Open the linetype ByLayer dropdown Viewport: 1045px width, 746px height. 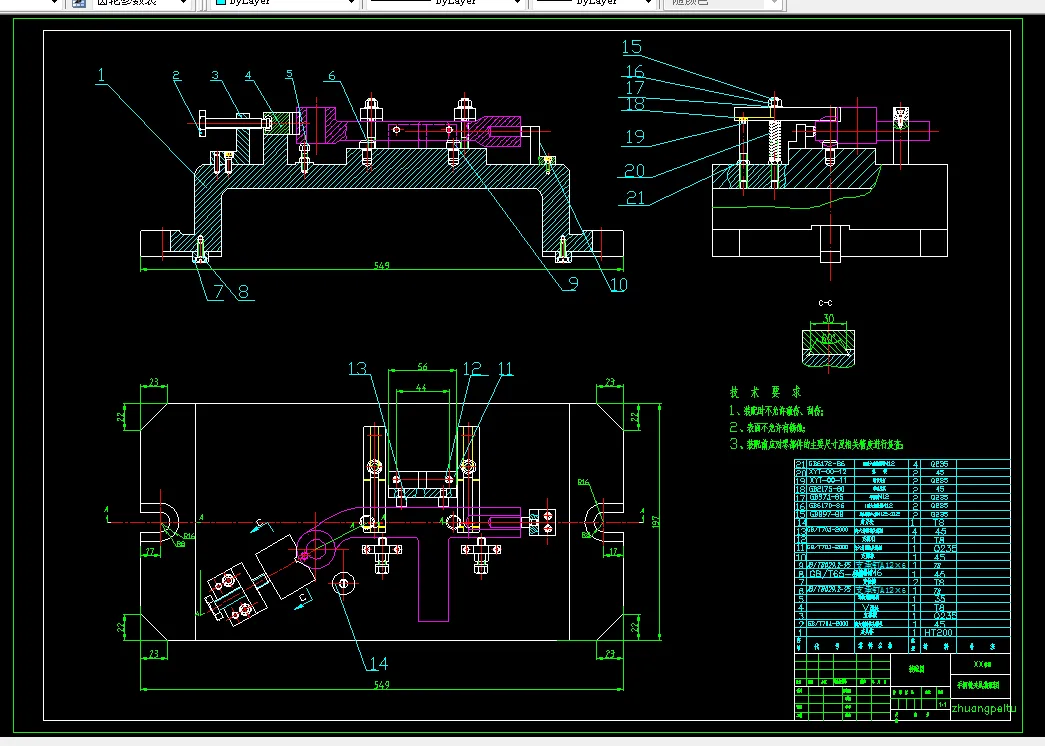point(517,3)
